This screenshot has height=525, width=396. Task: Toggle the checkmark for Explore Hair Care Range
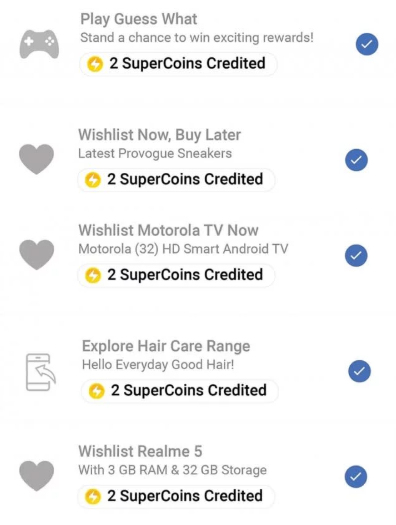coord(359,371)
